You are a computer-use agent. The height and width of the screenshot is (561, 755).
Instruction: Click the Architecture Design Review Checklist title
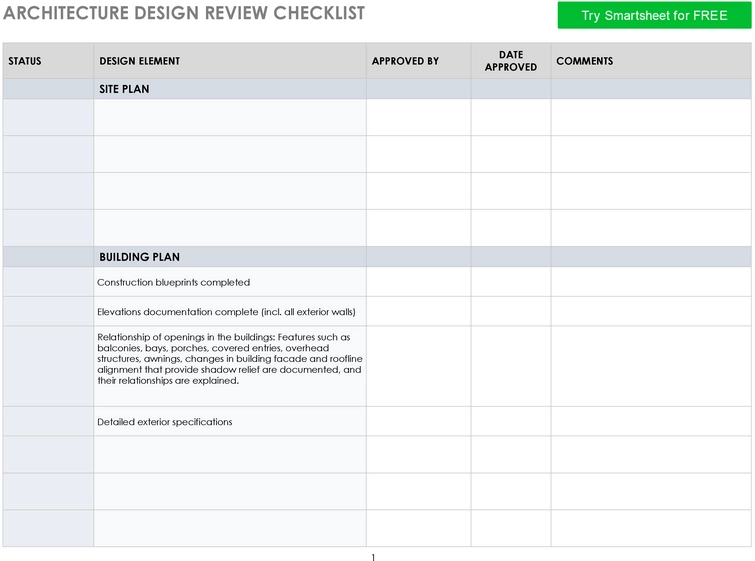click(x=184, y=13)
